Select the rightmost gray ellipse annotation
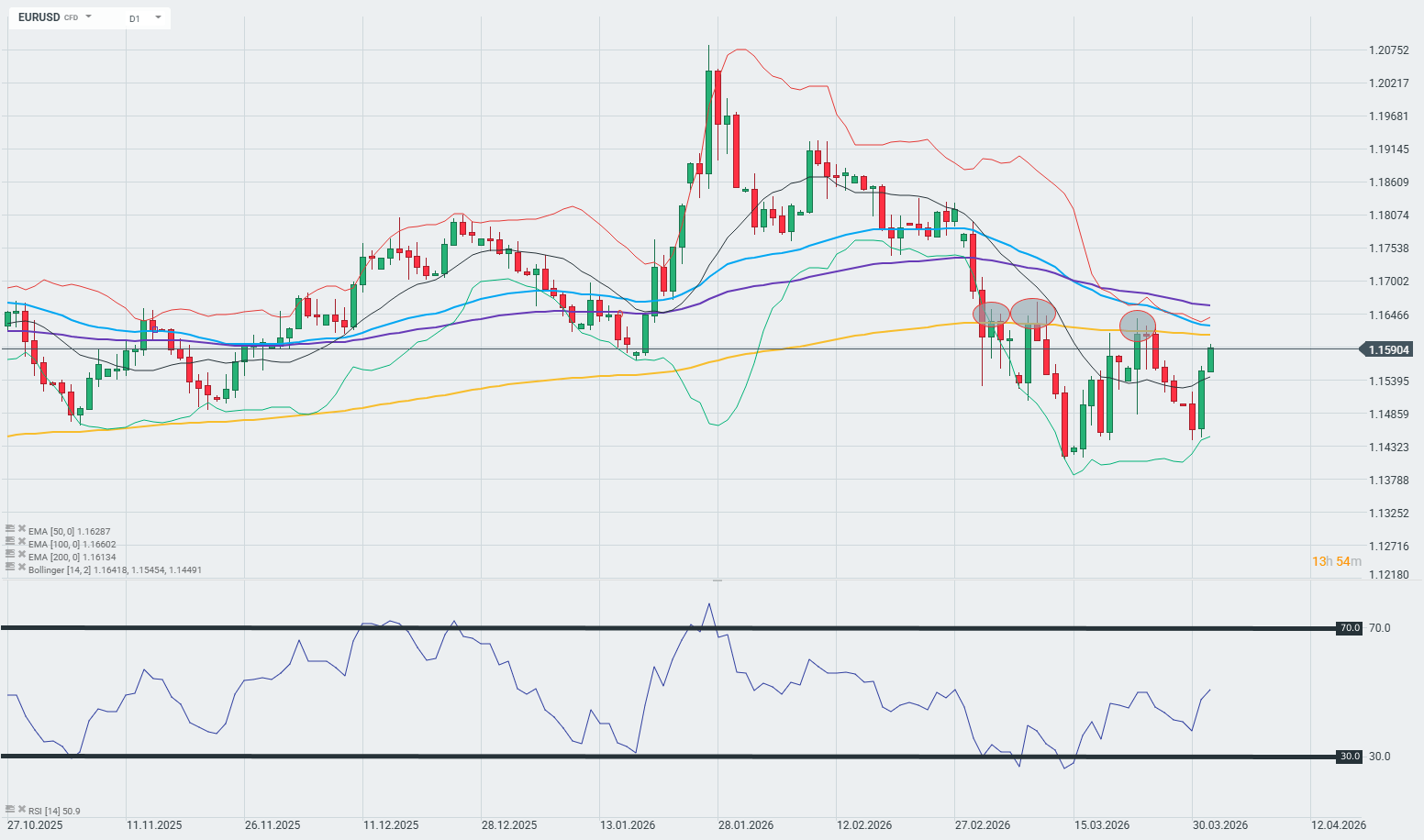This screenshot has height=840, width=1424. (1137, 326)
